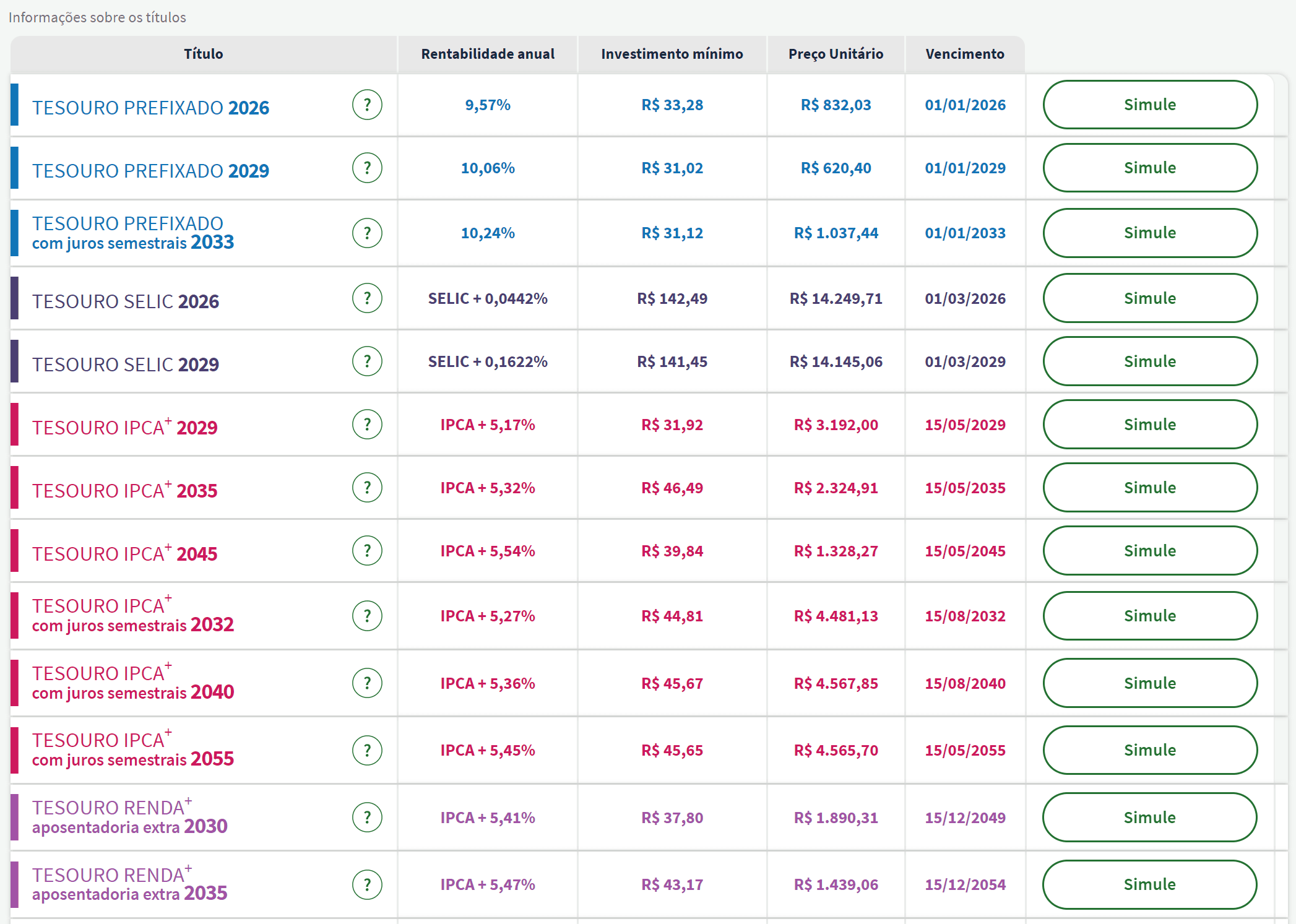Simulate IPCA+ com juros semestrais 2040
This screenshot has height=924, width=1296.
pos(1150,683)
